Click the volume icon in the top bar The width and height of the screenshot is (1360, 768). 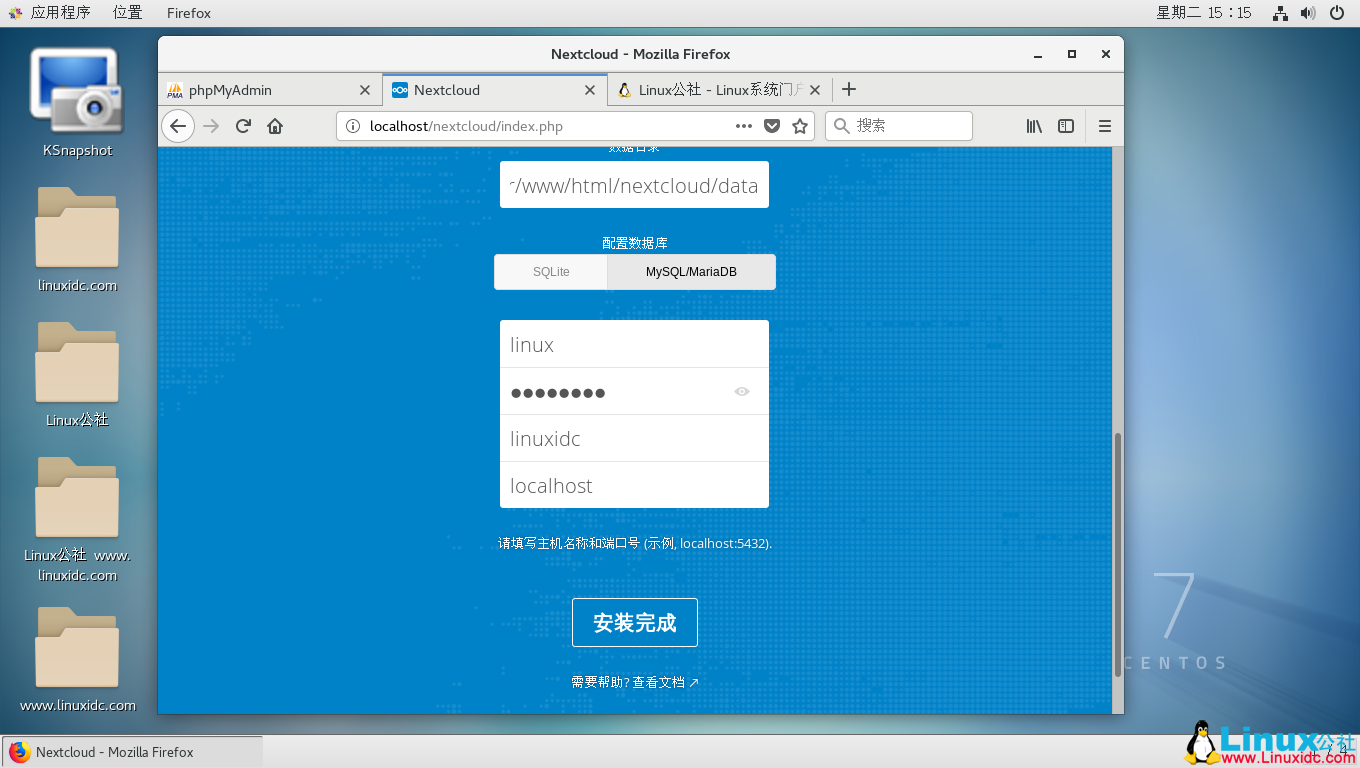[x=1309, y=13]
